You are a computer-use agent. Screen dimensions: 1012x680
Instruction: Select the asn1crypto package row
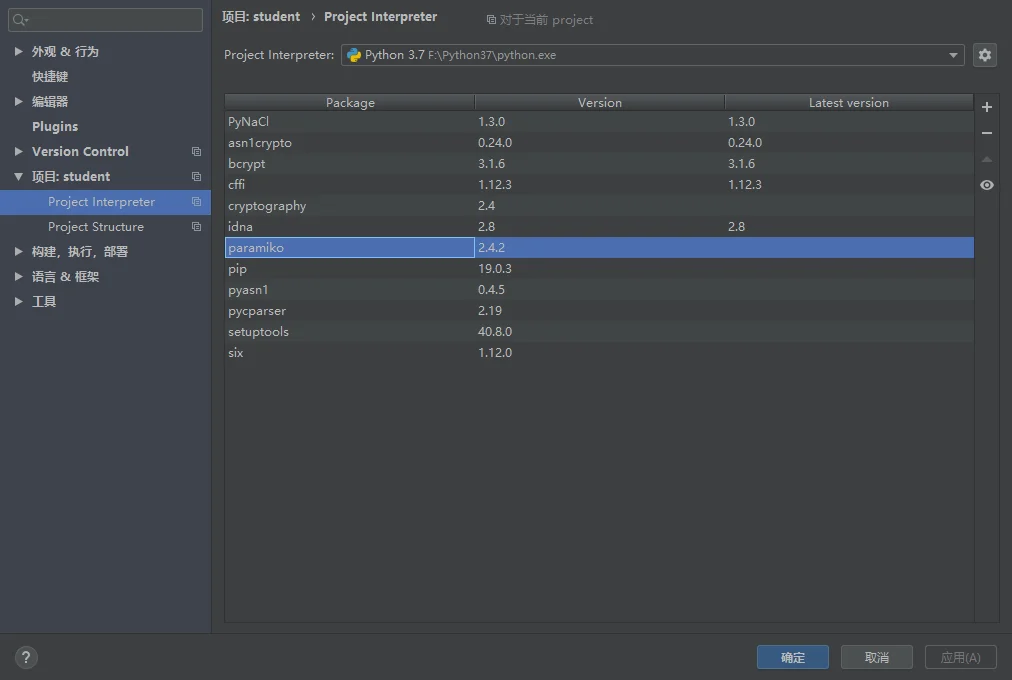coord(599,143)
